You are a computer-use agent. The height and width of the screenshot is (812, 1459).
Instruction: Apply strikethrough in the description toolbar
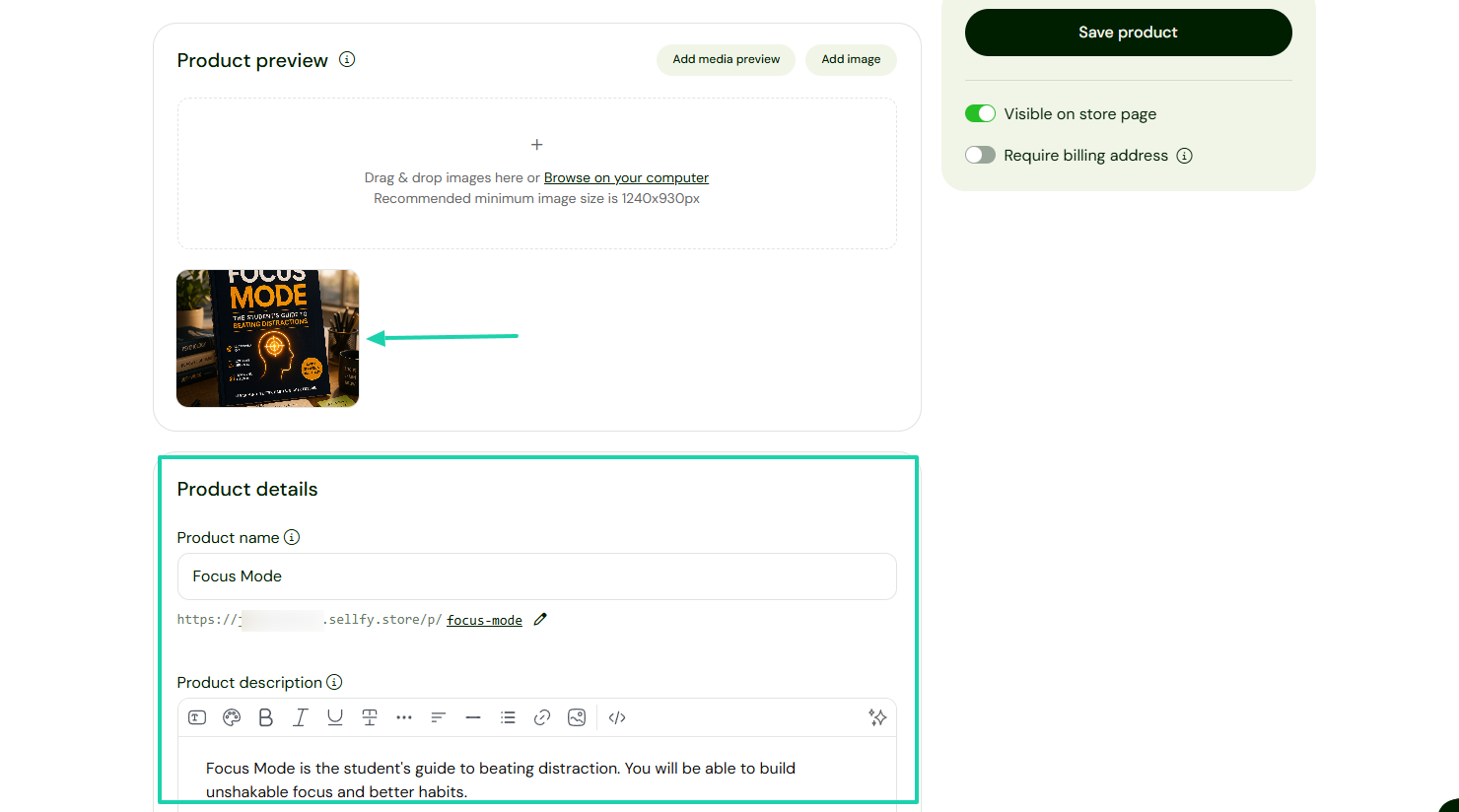(370, 717)
